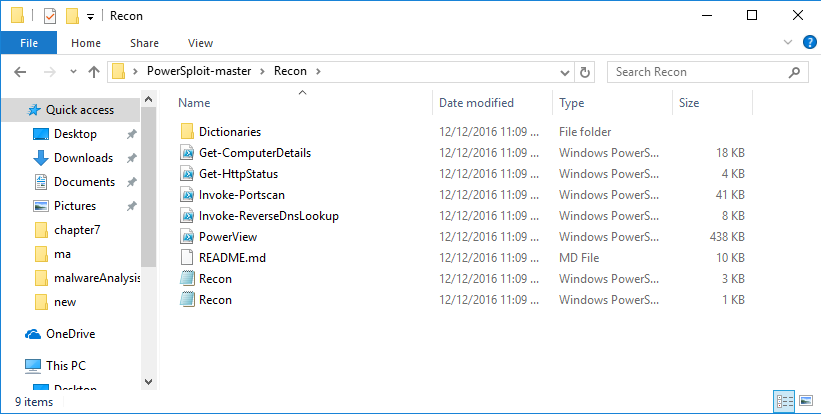Sort by Date modified column header

pyautogui.click(x=476, y=103)
